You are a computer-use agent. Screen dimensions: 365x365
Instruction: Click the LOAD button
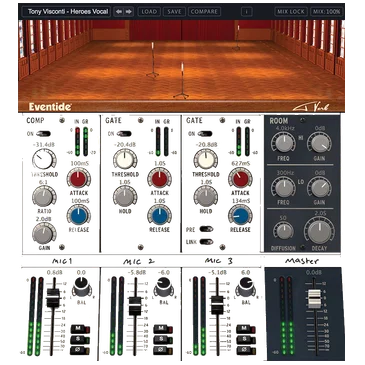tap(149, 12)
